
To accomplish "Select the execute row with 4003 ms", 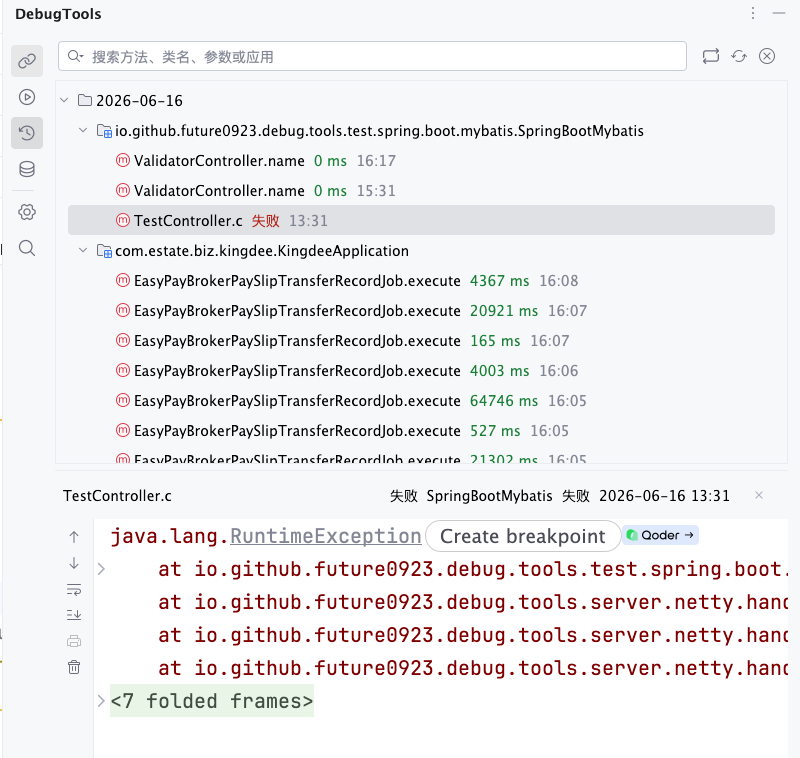I will (x=421, y=371).
